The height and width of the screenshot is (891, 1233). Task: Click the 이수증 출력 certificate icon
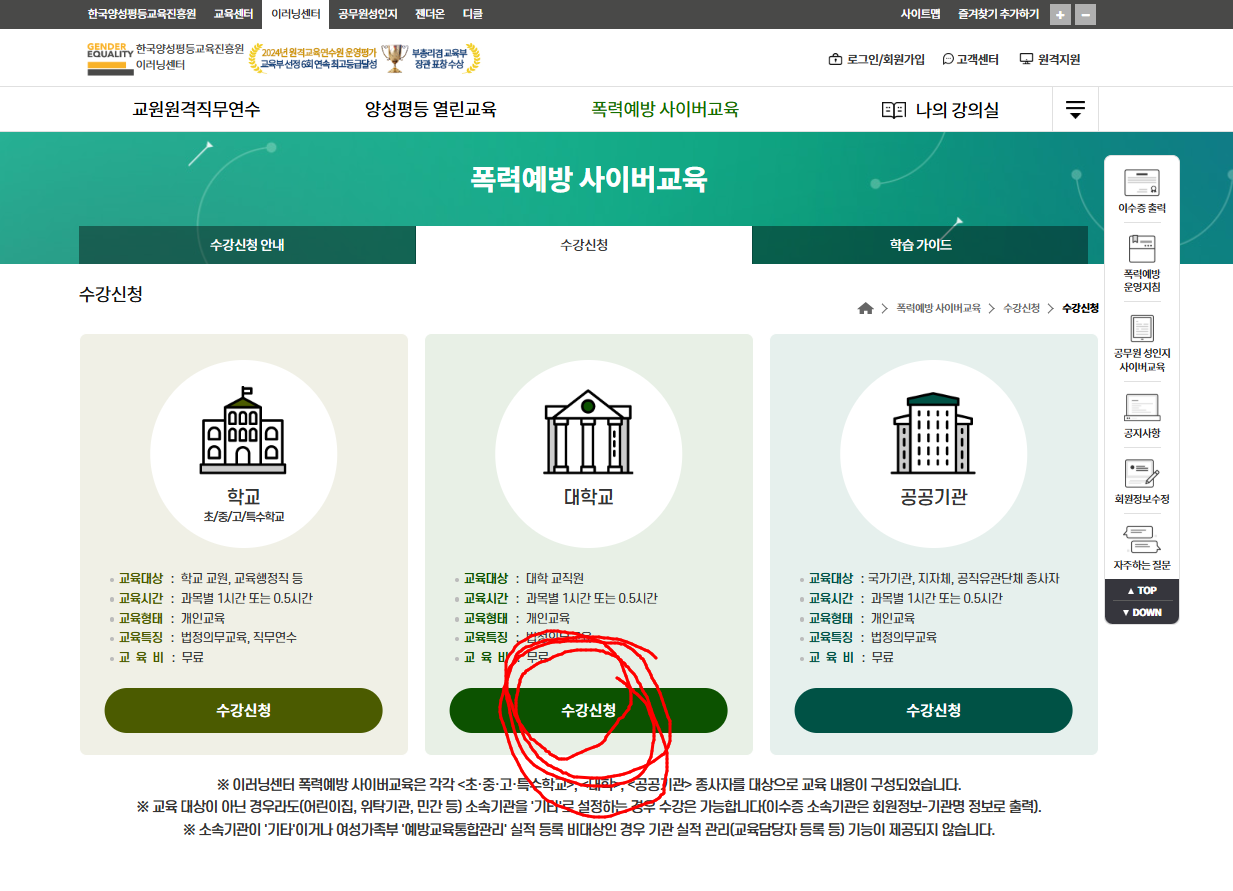point(1141,183)
